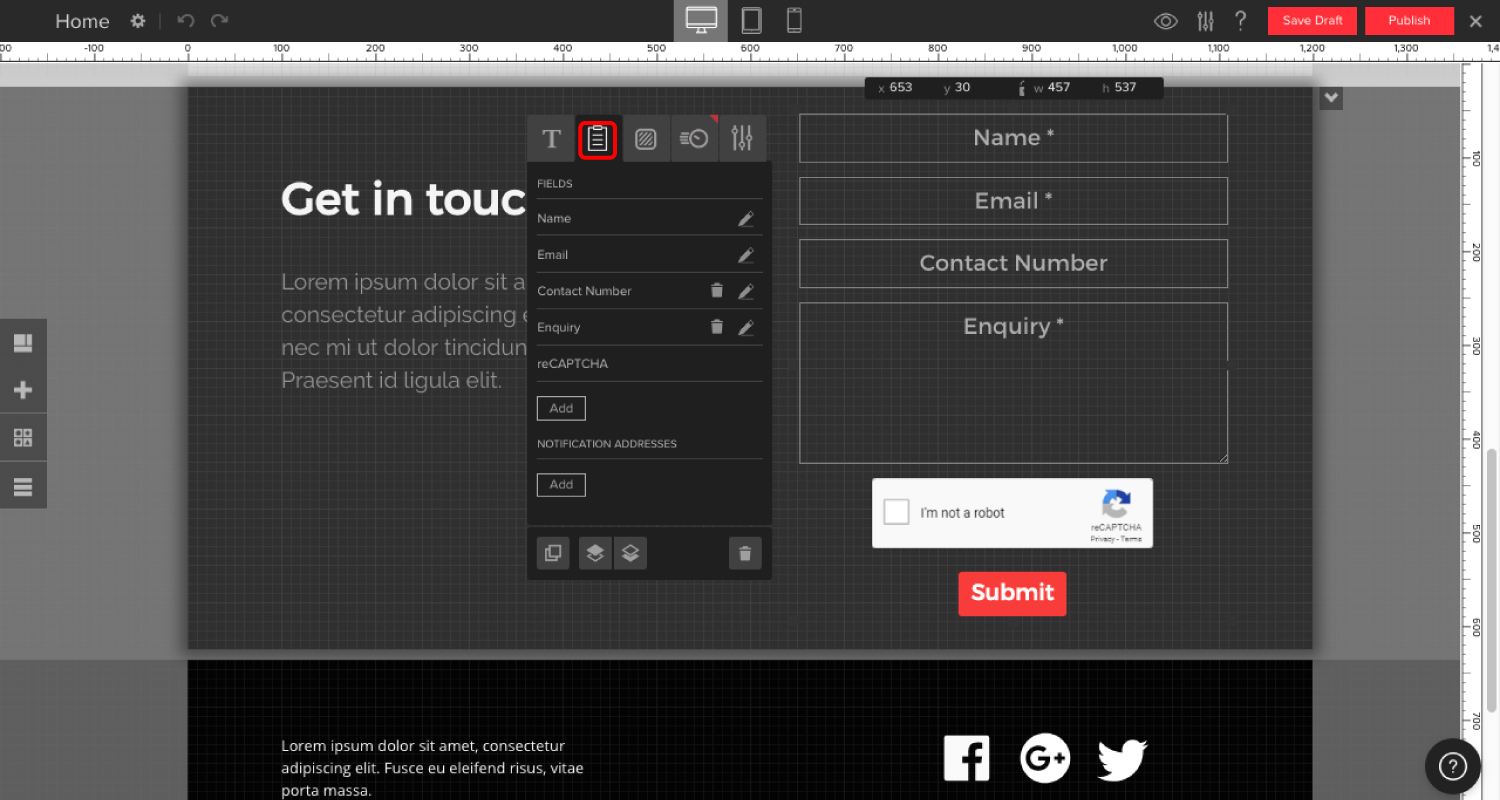Delete the form using trash button

click(x=745, y=553)
